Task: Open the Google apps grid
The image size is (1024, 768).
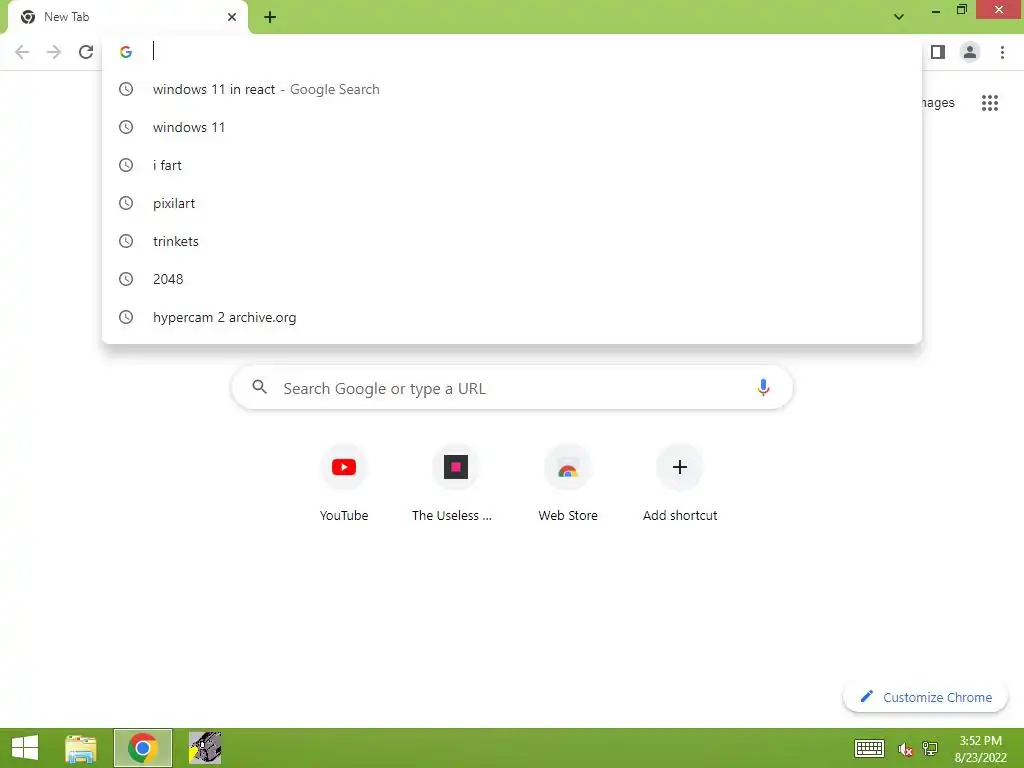Action: pyautogui.click(x=990, y=103)
